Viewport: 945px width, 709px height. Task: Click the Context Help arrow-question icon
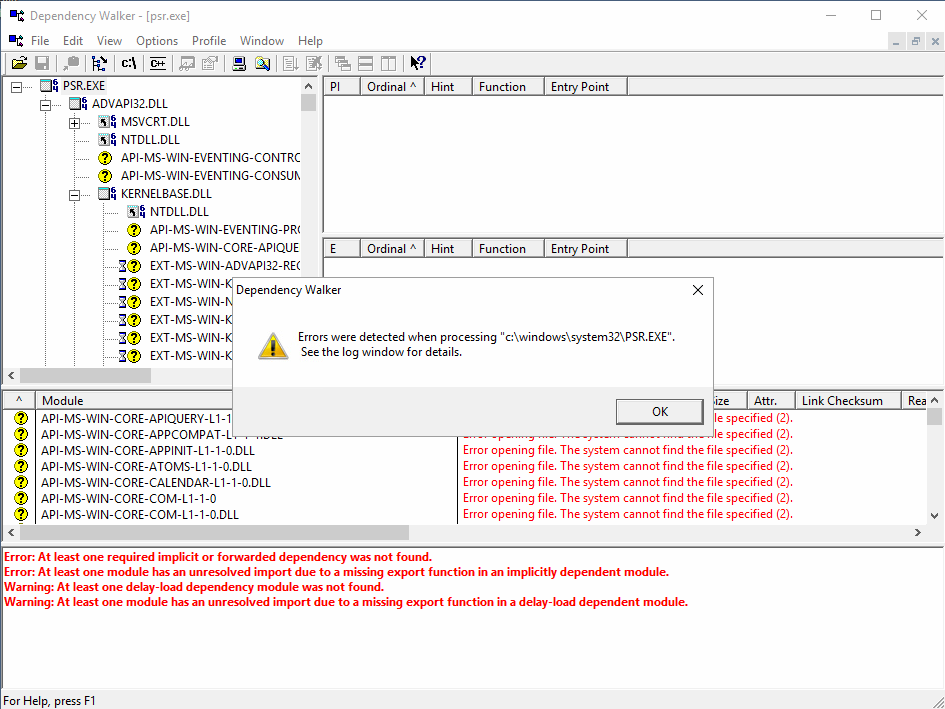(x=418, y=63)
